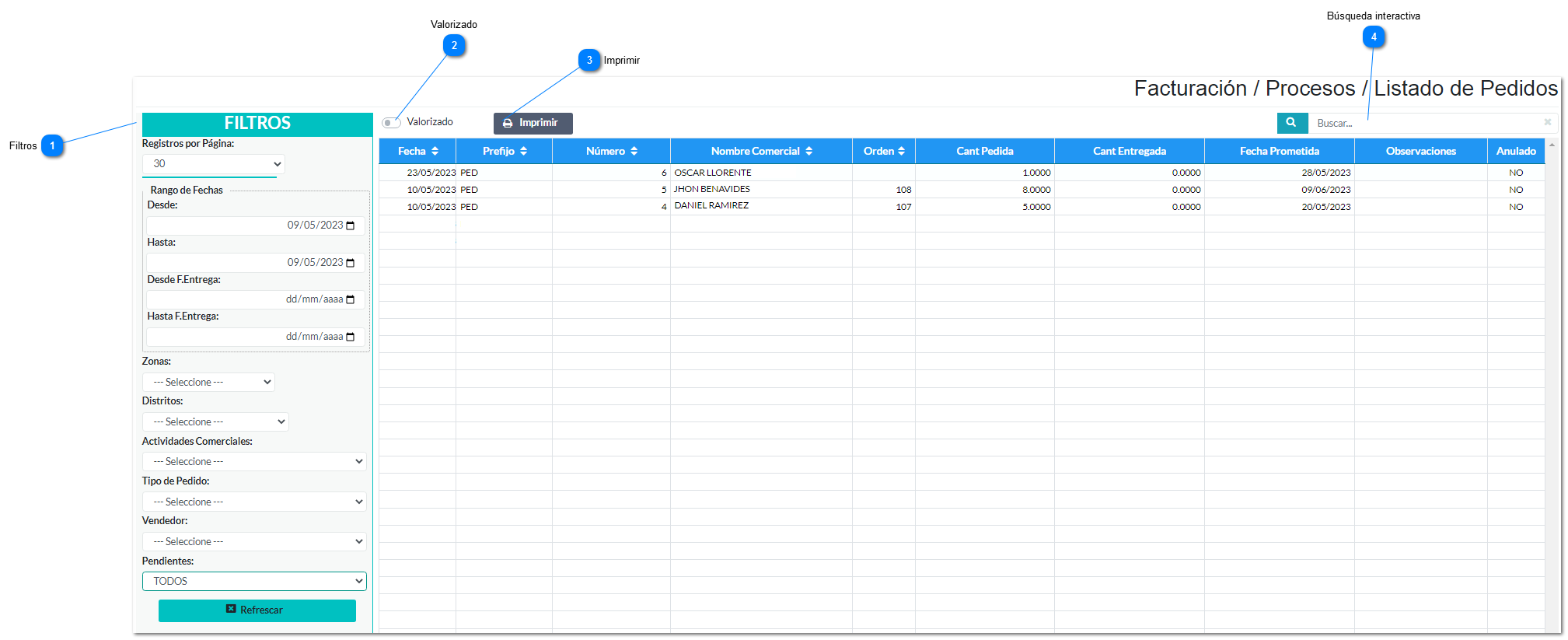Click date 23/05/2023 in Fecha column
1568x640 pixels.
[431, 173]
